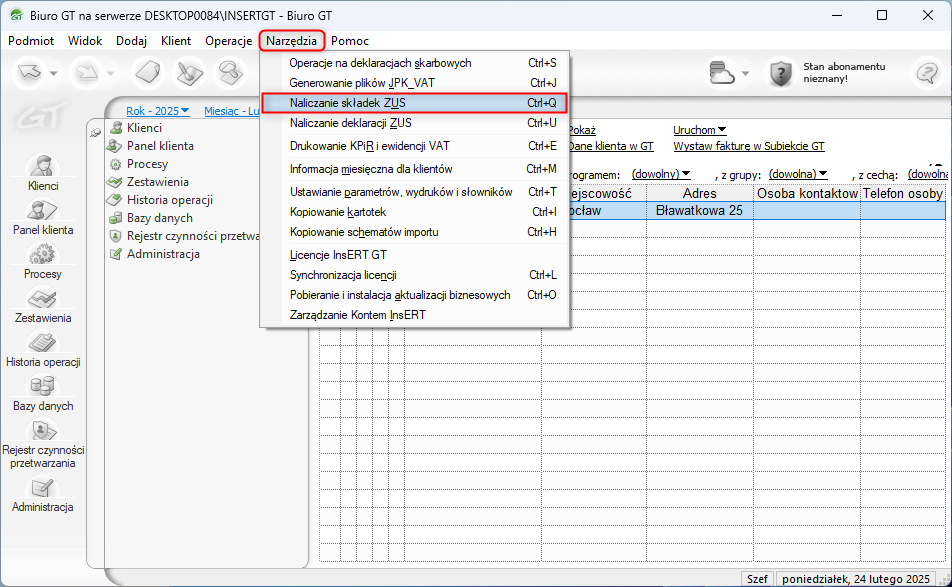Image resolution: width=952 pixels, height=587 pixels.
Task: Choose Kopiowanie schematów importu
Action: [414, 232]
